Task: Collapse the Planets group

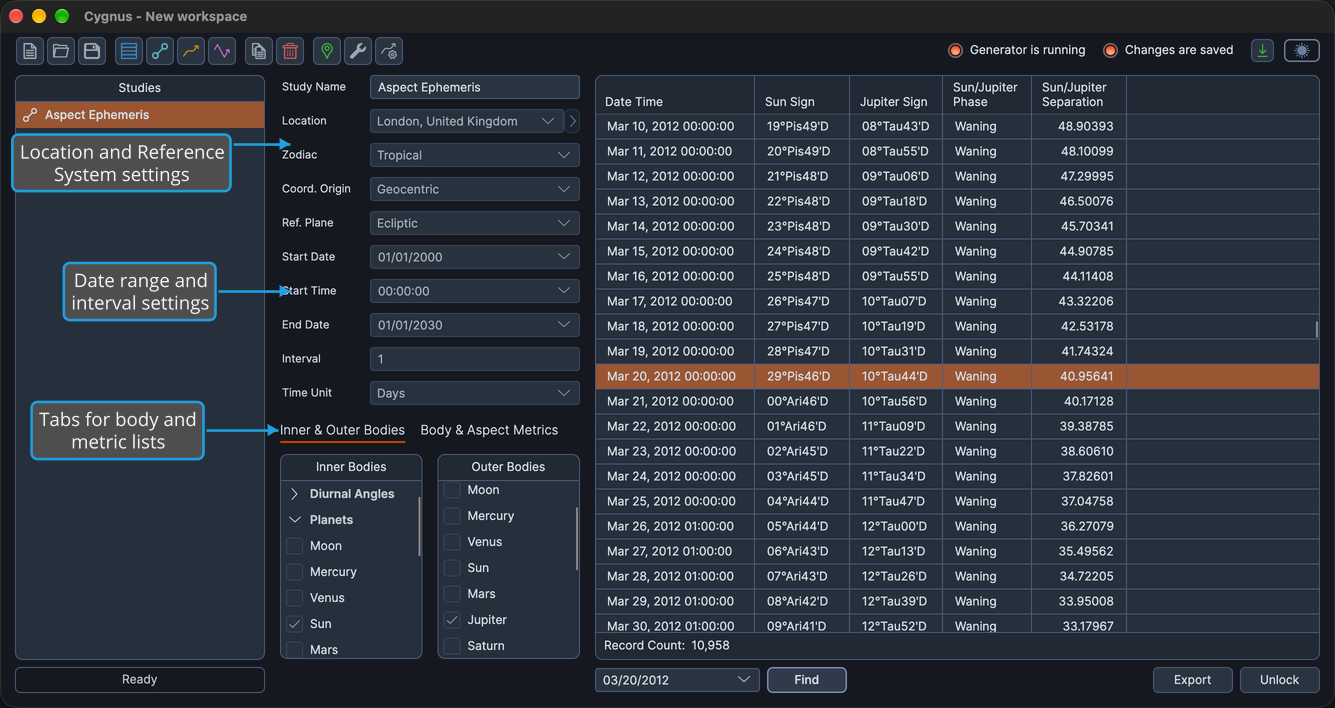Action: click(x=295, y=520)
